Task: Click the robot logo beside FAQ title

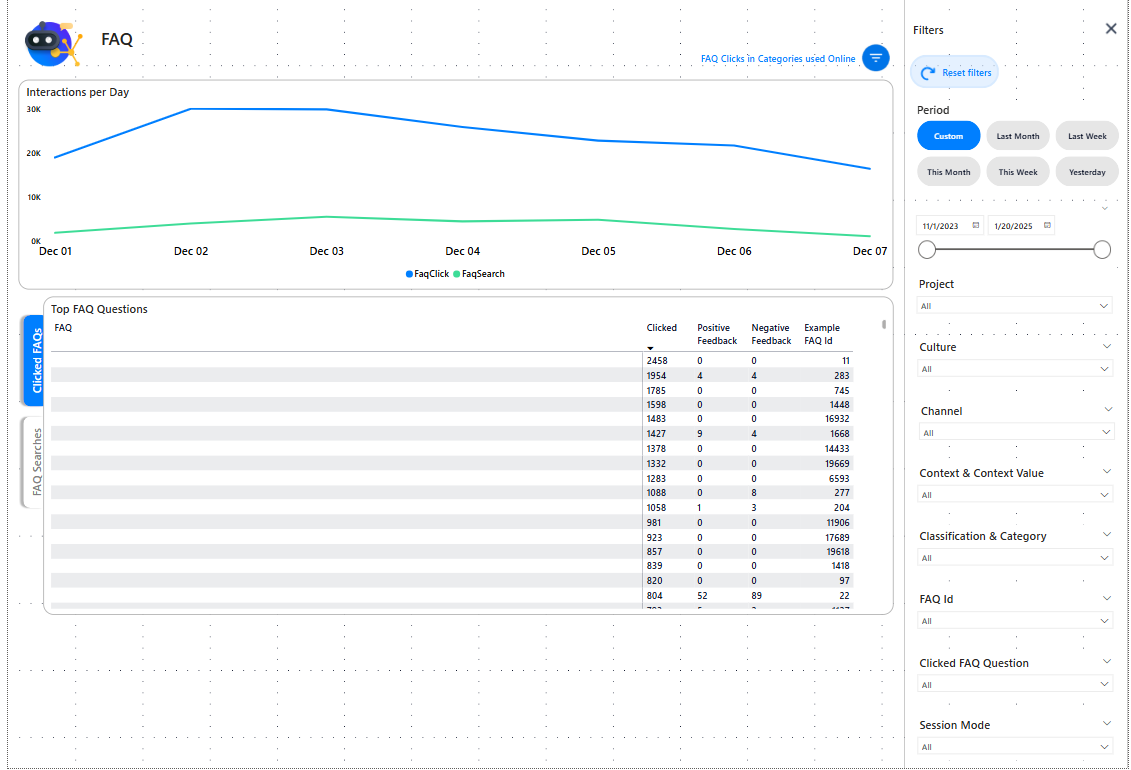Action: click(52, 43)
